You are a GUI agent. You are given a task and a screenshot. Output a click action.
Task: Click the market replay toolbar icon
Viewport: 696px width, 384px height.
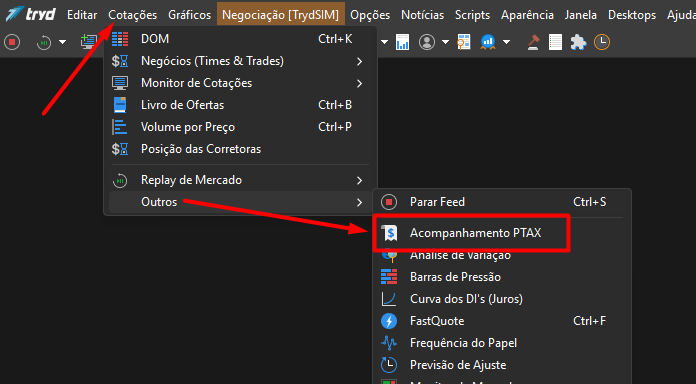pyautogui.click(x=44, y=42)
